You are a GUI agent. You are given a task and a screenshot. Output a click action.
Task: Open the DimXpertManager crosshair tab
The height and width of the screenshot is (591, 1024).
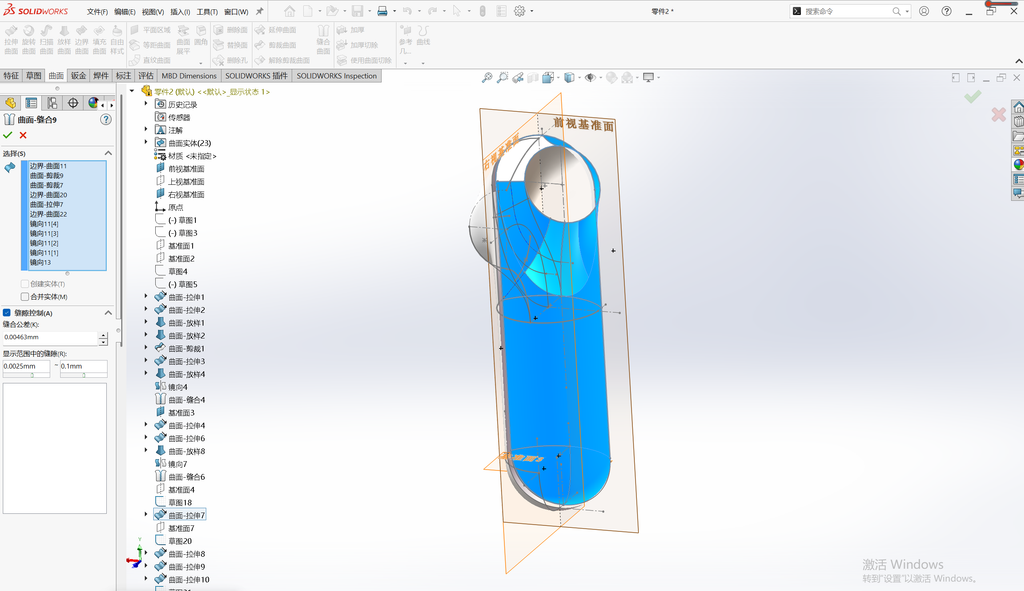pos(72,103)
